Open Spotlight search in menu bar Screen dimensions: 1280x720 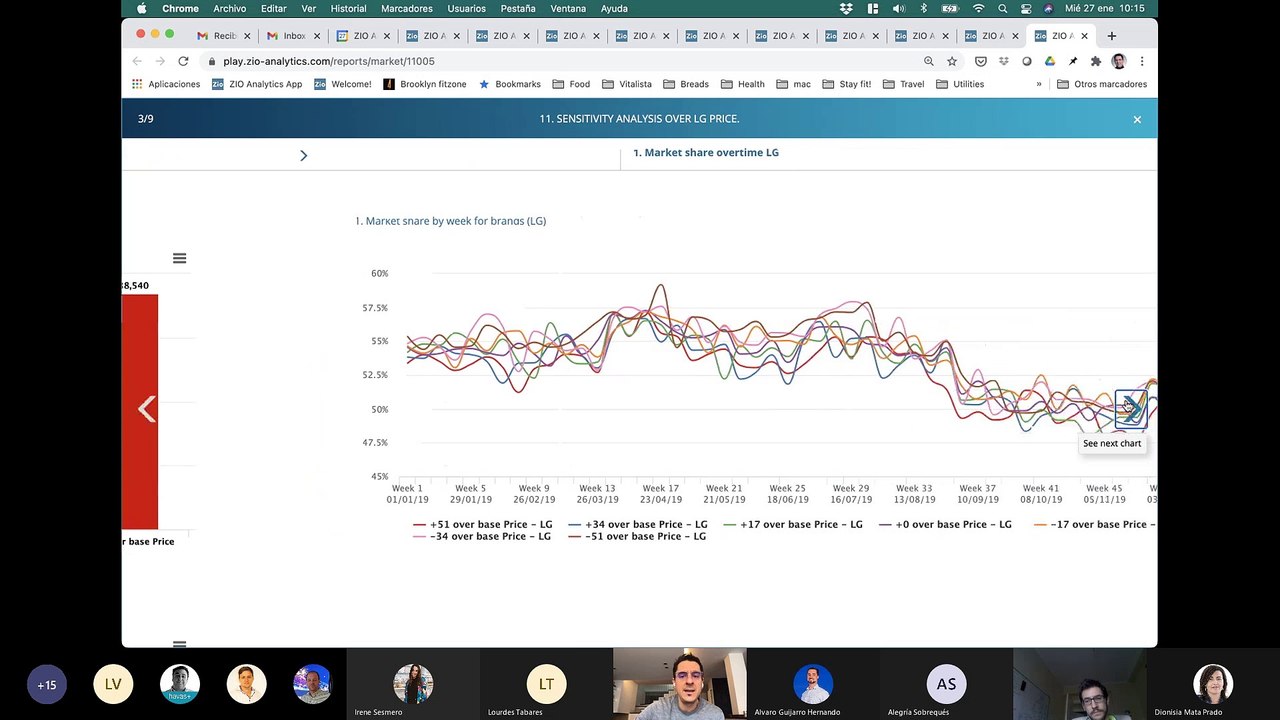point(1003,8)
